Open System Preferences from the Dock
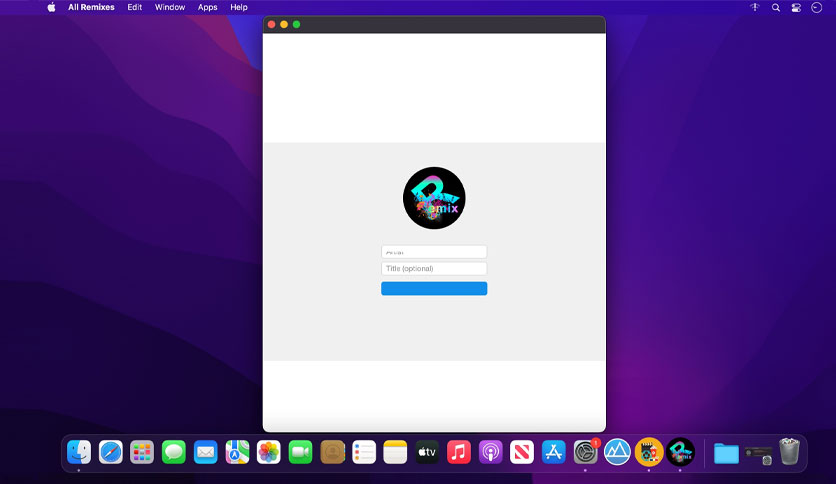The image size is (836, 484). (585, 453)
